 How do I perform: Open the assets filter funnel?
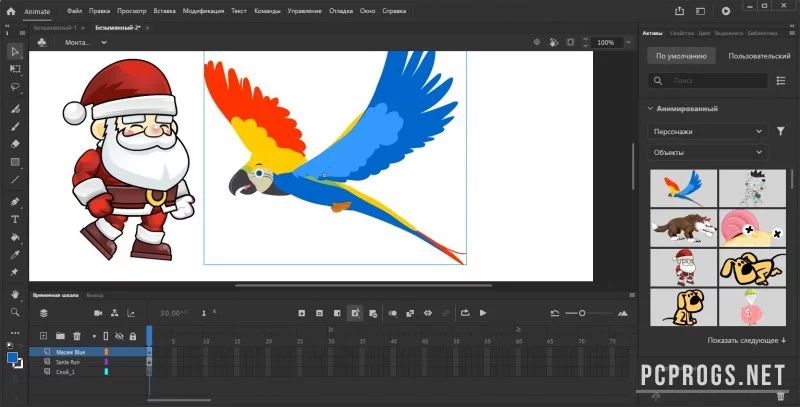coord(780,131)
